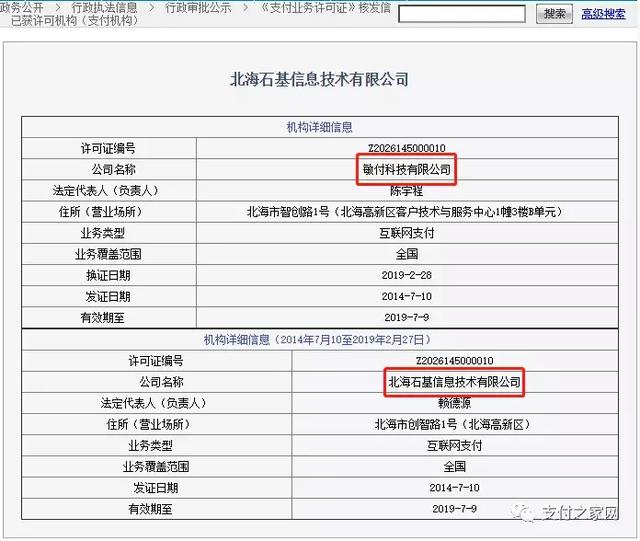Click the second table's 法定代表人（负责人） label

155,403
